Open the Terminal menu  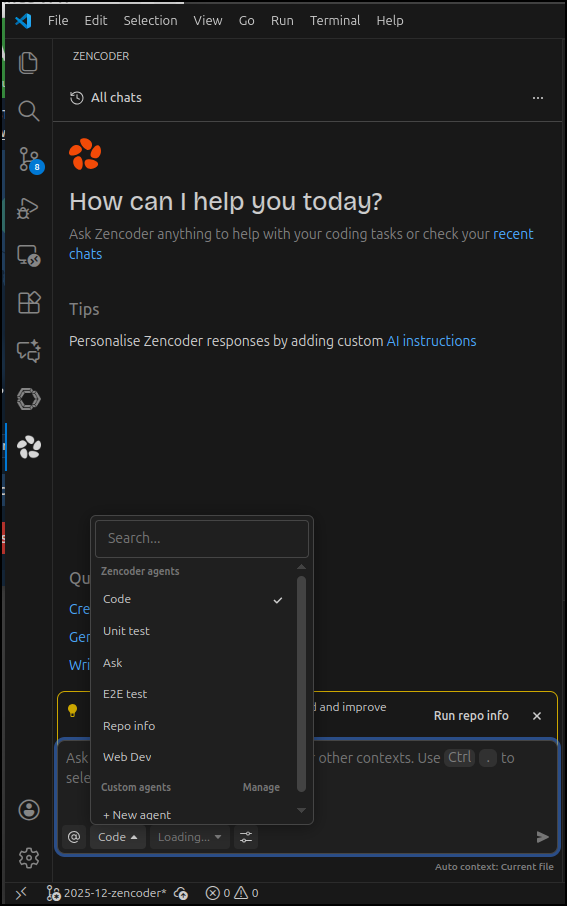pos(335,21)
